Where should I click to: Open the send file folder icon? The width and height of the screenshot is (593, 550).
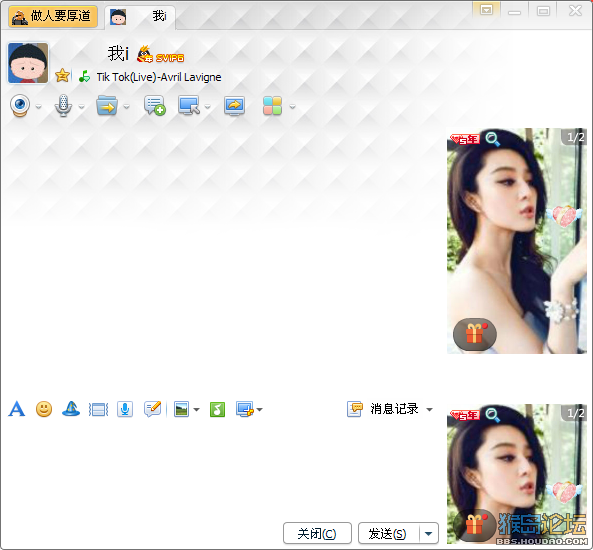[x=107, y=106]
